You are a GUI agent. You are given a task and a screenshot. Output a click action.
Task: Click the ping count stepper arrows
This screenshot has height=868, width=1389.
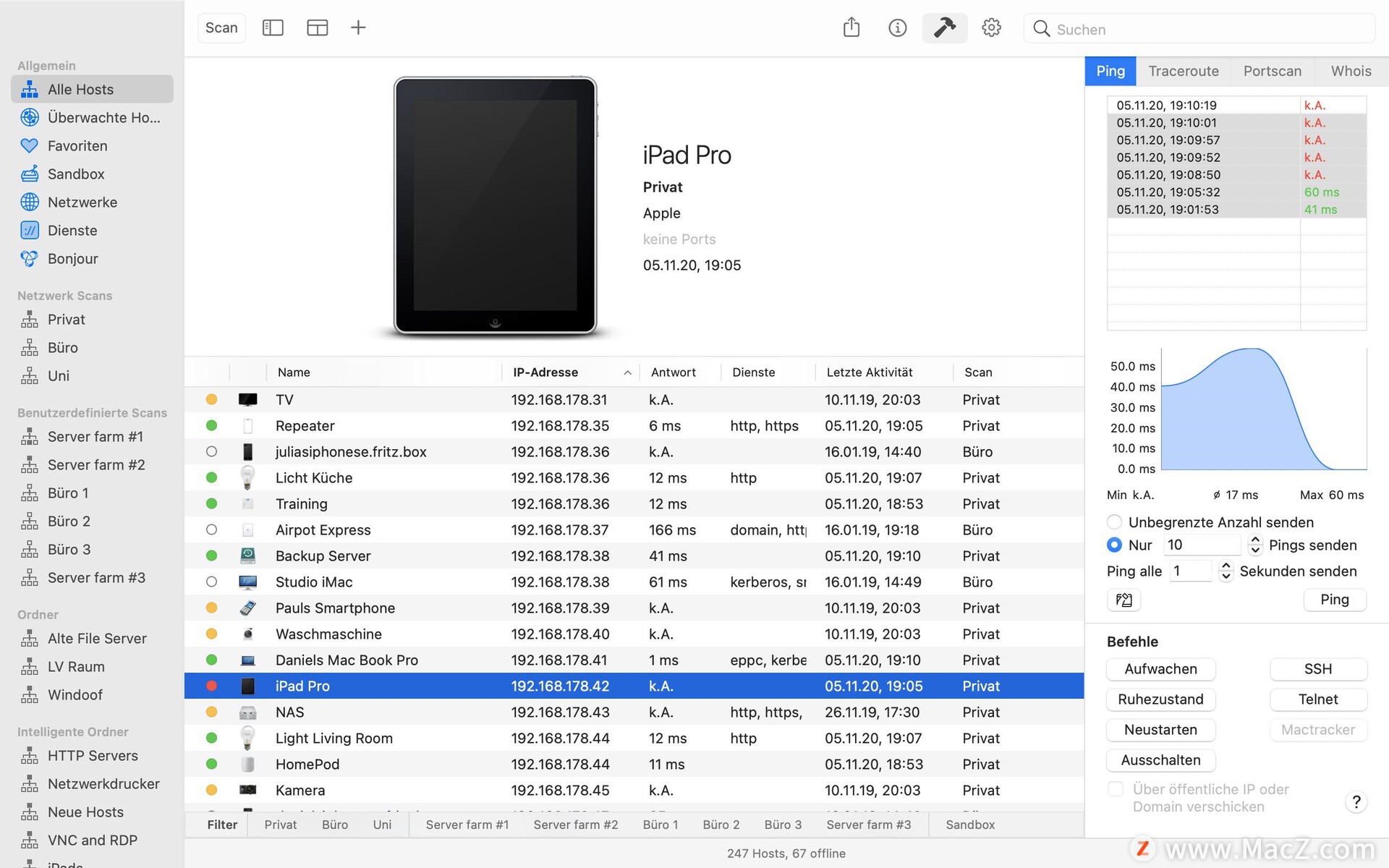tap(1255, 545)
